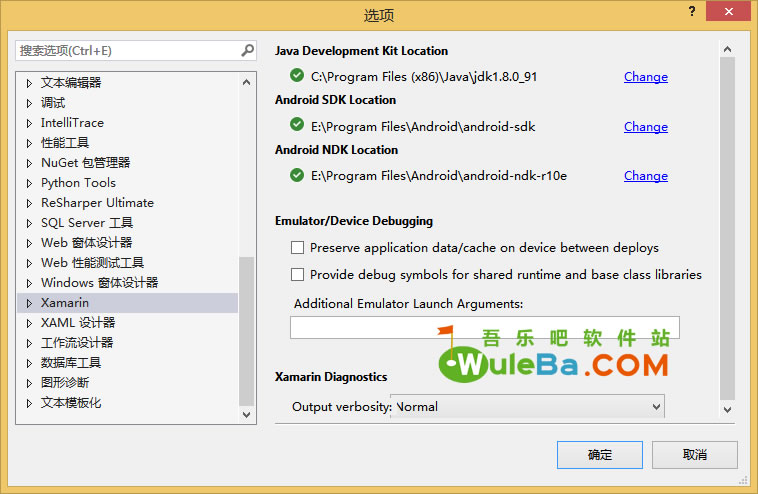Screen dimensions: 758x494
Task: Select 数据库工具 in the tree
Action: tap(71, 363)
